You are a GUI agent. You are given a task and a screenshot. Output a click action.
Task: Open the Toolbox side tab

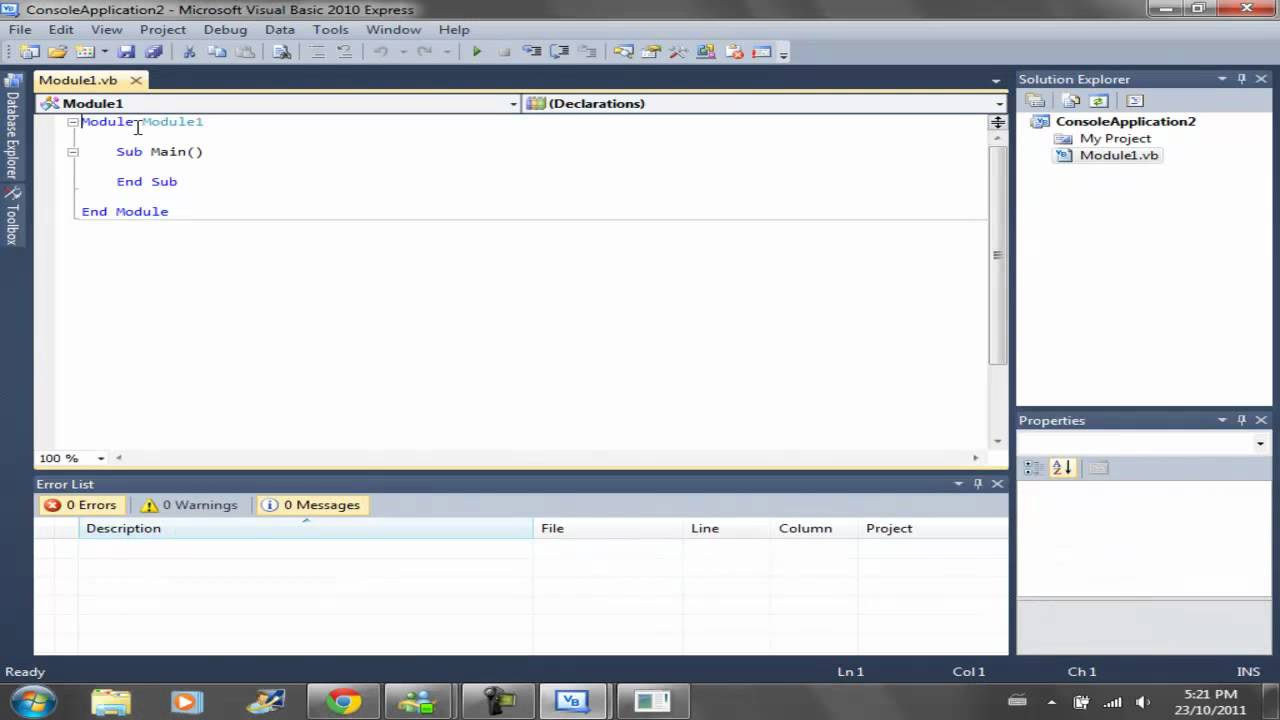tap(12, 218)
